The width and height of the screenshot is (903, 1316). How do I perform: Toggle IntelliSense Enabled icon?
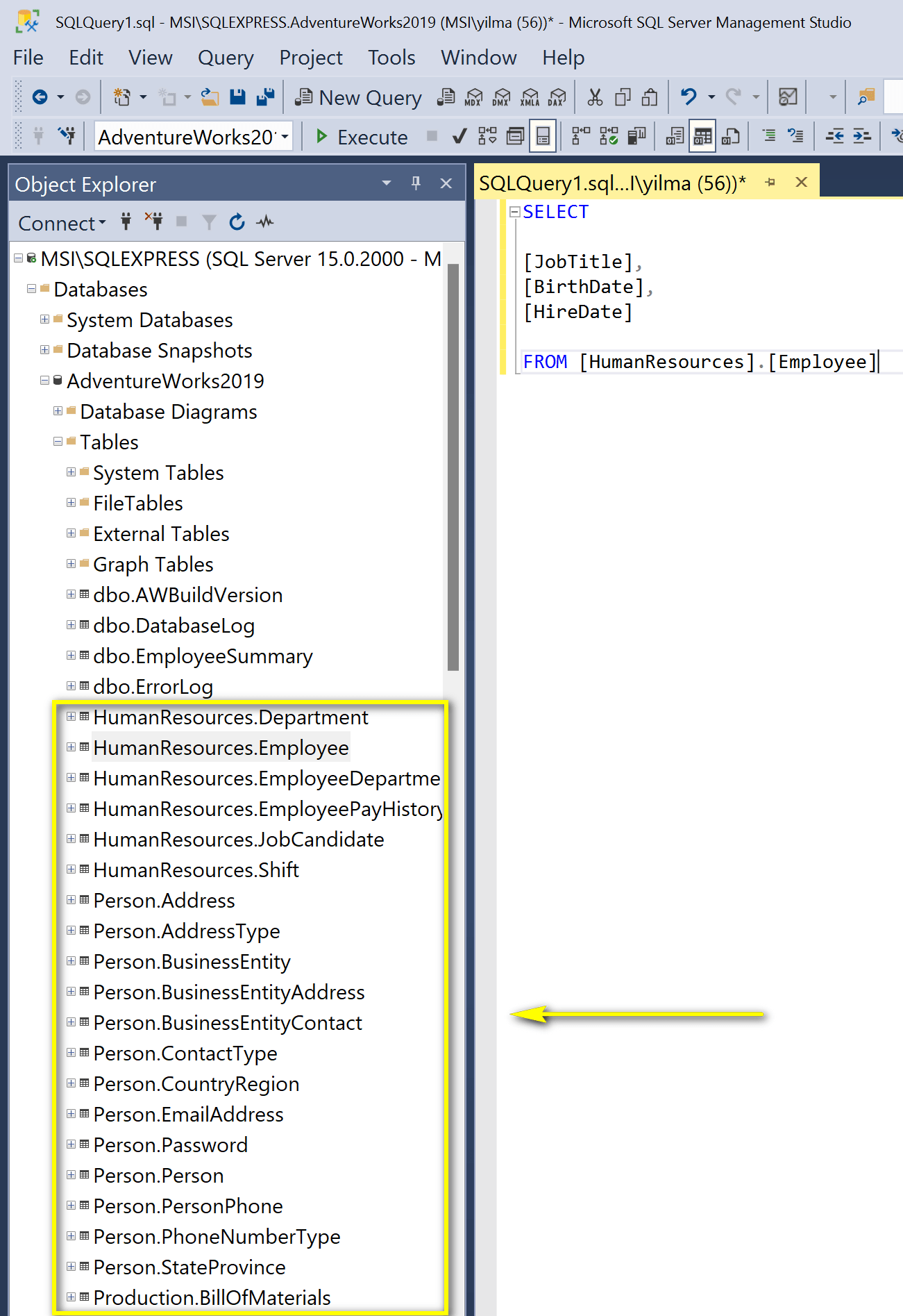[543, 136]
